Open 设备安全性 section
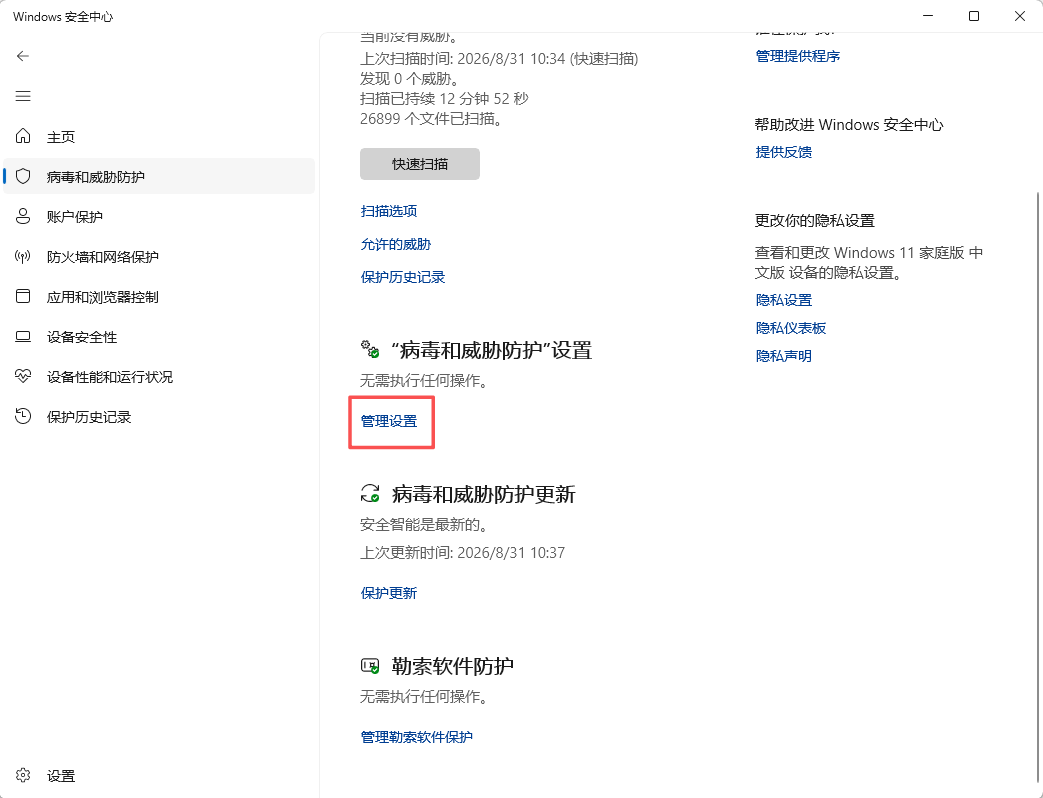Screen dimensions: 1043x798 point(159,336)
